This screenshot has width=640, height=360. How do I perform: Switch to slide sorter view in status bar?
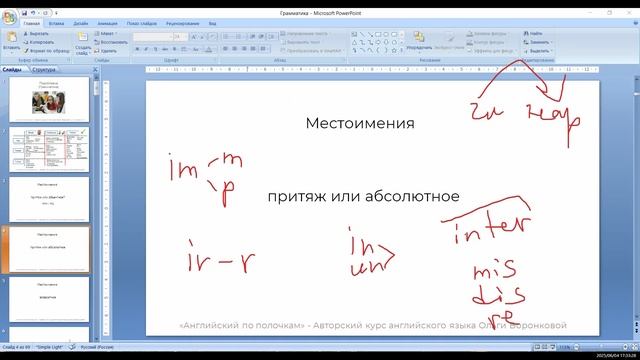[x=544, y=347]
